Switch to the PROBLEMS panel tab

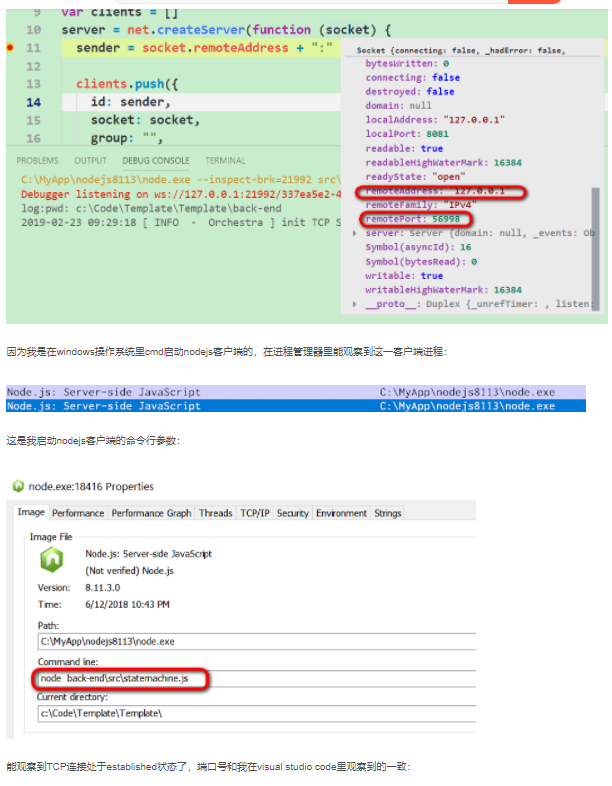click(x=38, y=160)
